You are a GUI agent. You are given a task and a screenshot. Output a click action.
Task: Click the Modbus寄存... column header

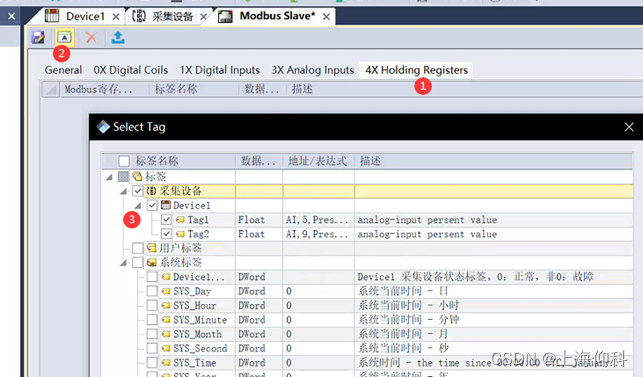(x=98, y=89)
